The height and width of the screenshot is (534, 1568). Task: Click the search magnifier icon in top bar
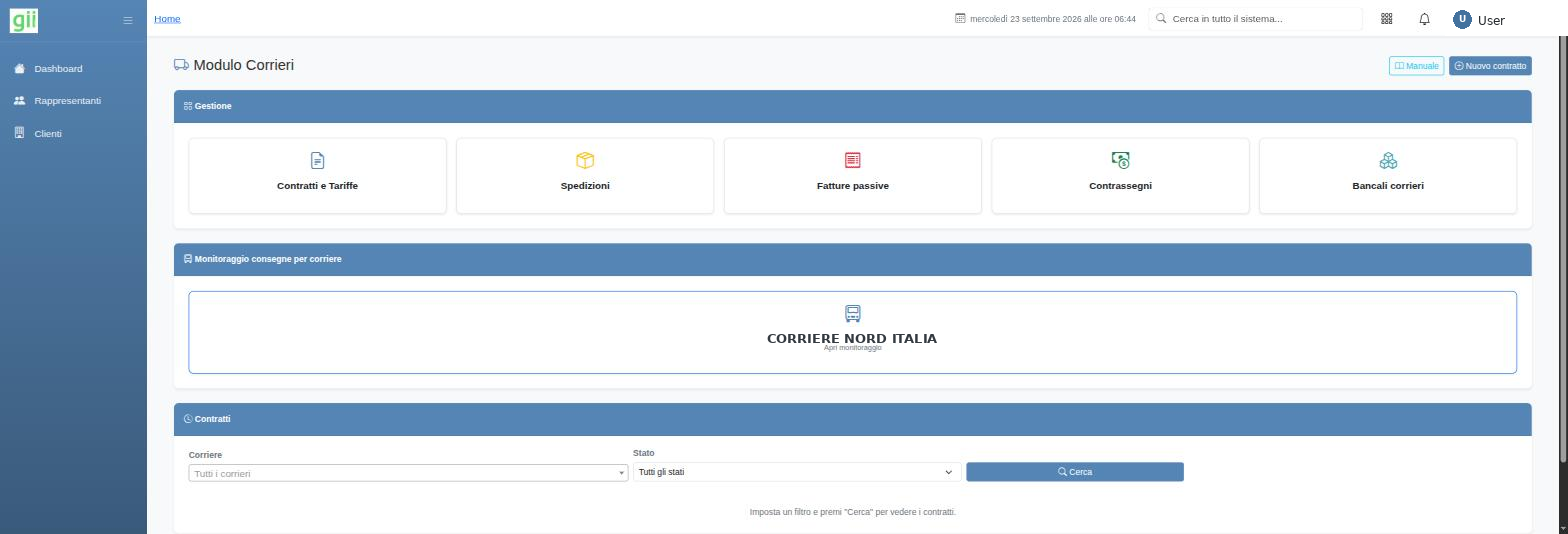[1161, 18]
